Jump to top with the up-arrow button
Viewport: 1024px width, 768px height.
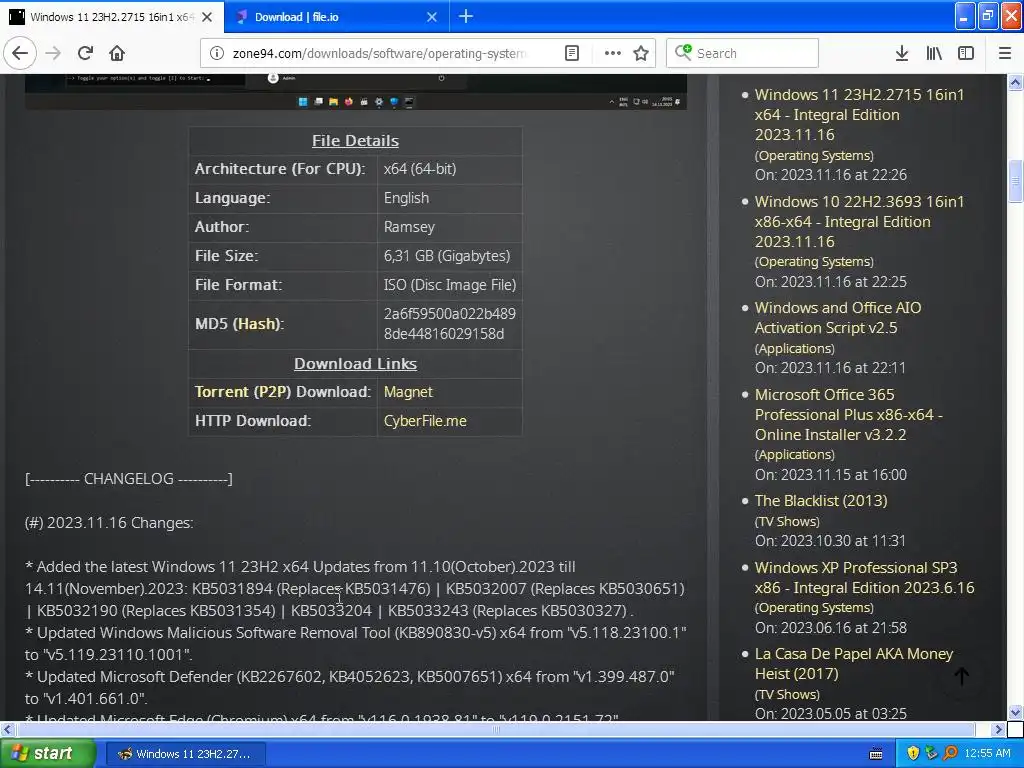[x=961, y=677]
